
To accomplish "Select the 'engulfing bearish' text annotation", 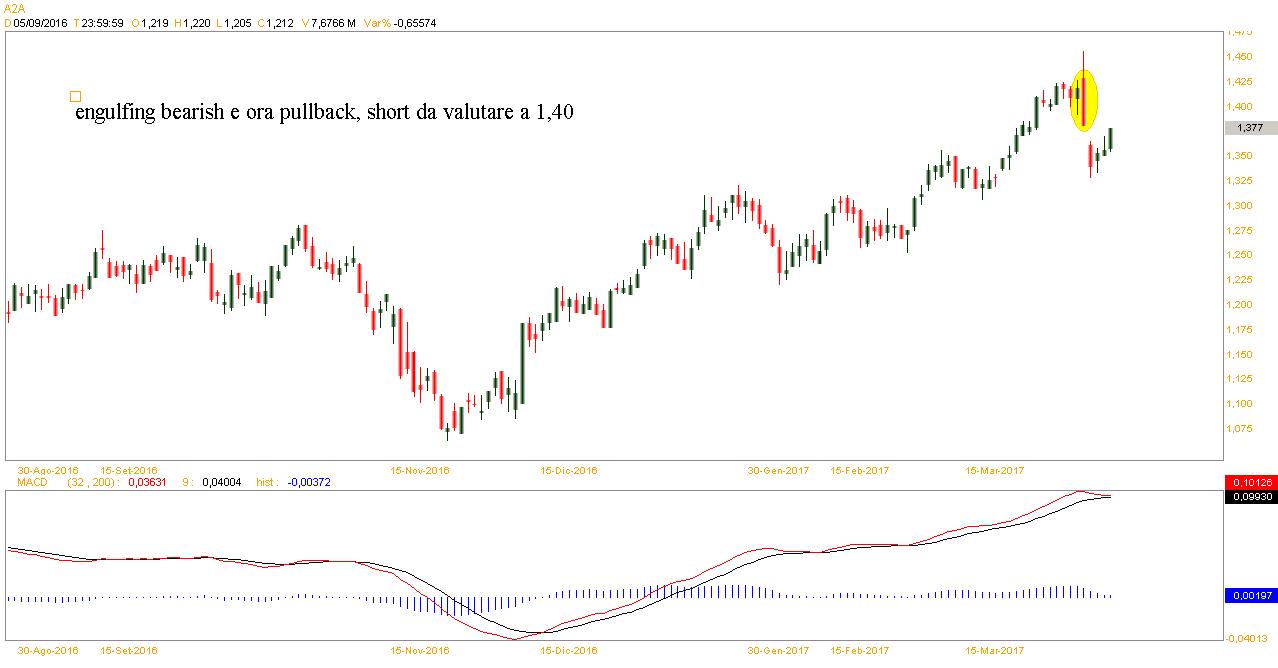I will [x=323, y=113].
